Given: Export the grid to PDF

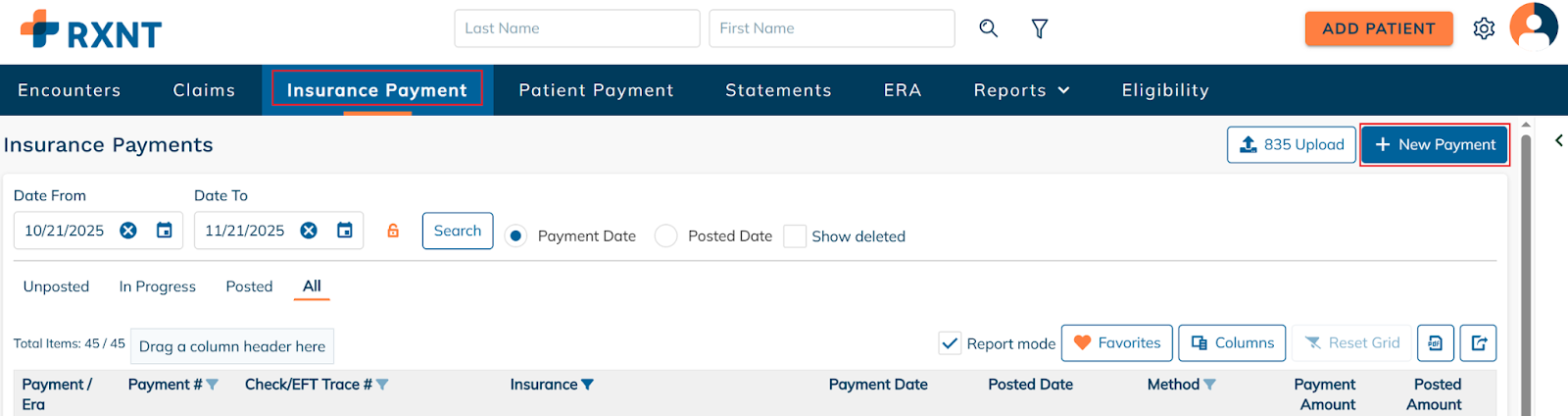Looking at the screenshot, I should coord(1435,343).
